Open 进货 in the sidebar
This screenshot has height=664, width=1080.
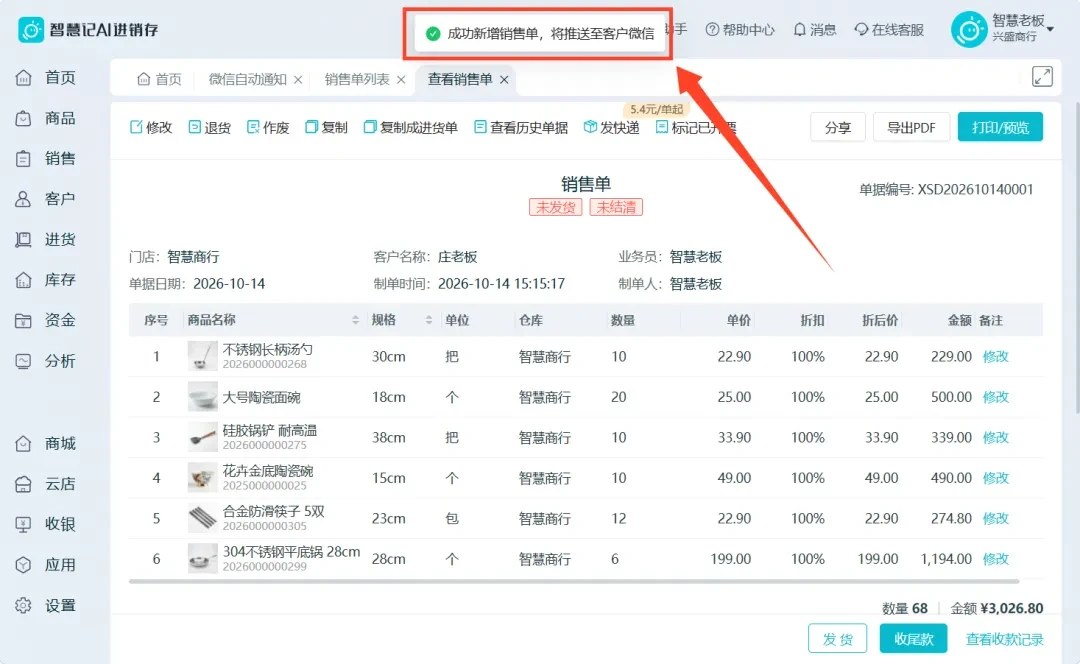pyautogui.click(x=45, y=240)
